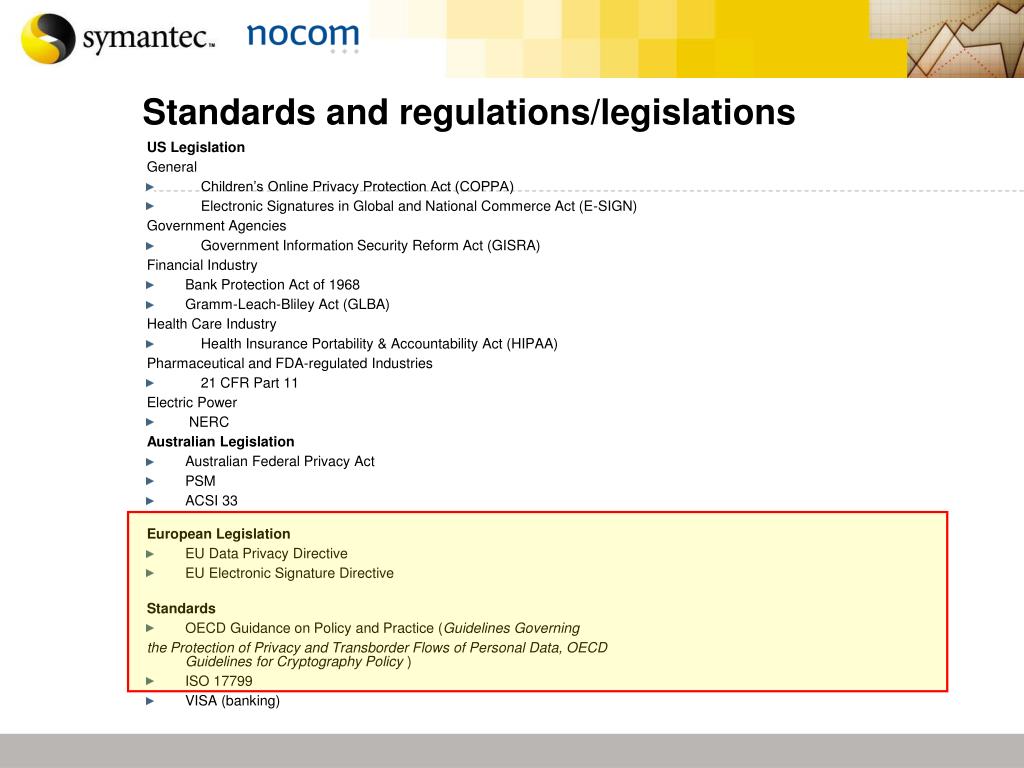Click the nocom logo
This screenshot has height=768, width=1024.
(x=303, y=36)
